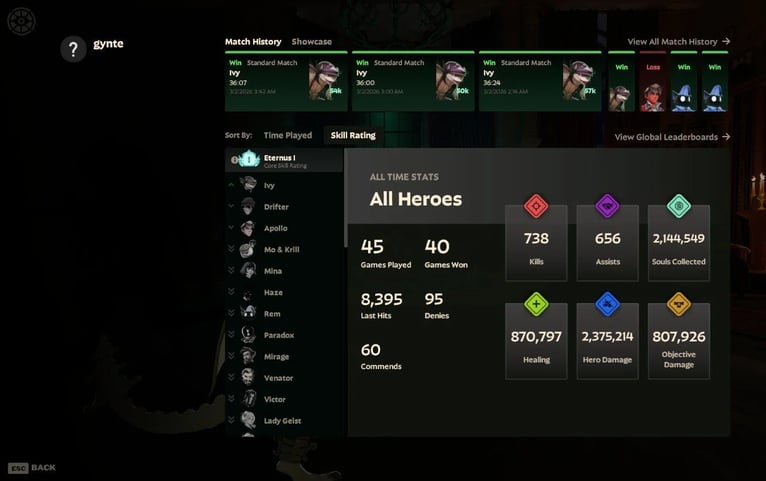The height and width of the screenshot is (481, 766).
Task: Click the orange Objective Damage icon
Action: click(x=679, y=304)
